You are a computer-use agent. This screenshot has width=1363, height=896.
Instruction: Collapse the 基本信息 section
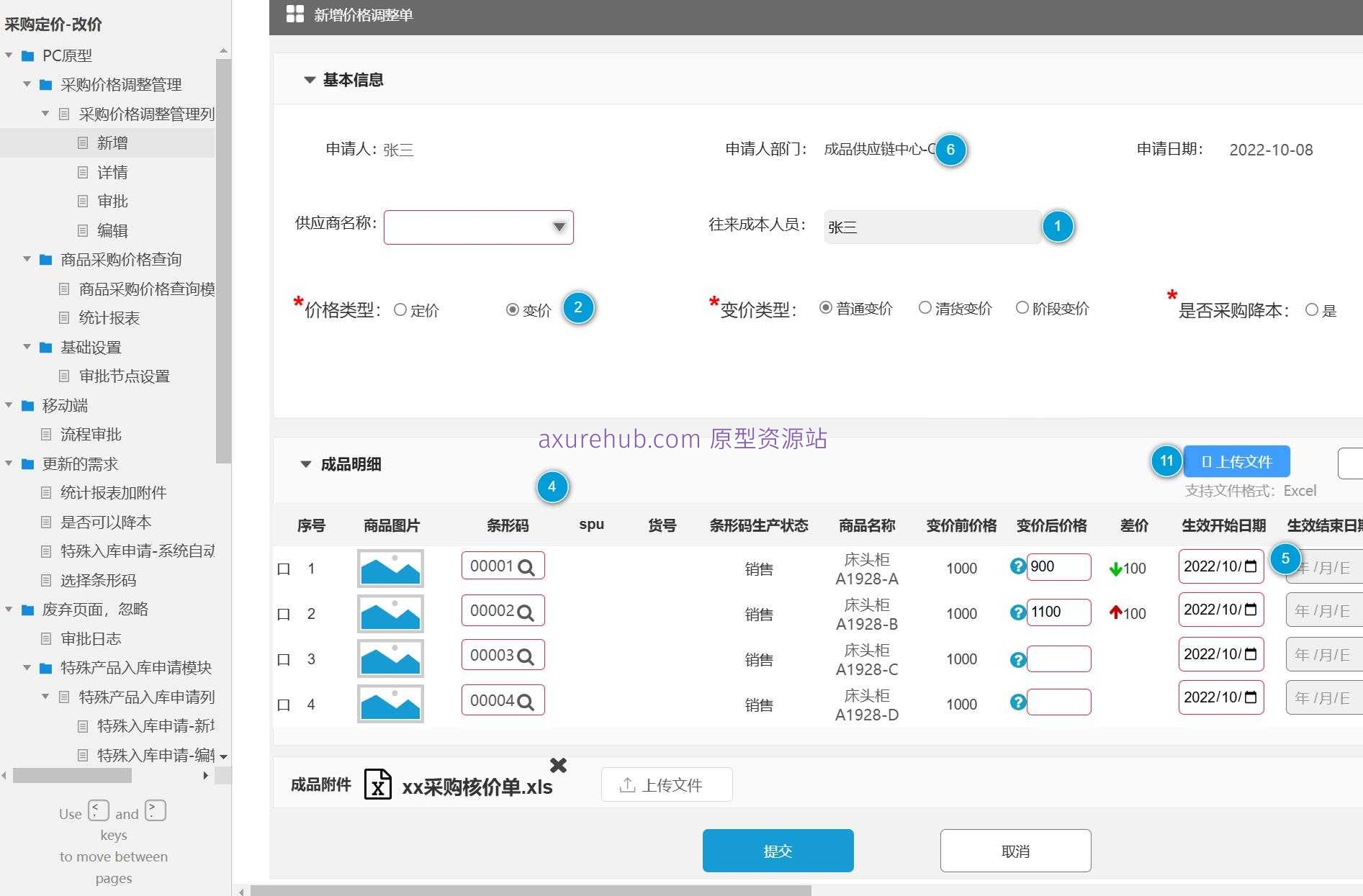pos(310,79)
